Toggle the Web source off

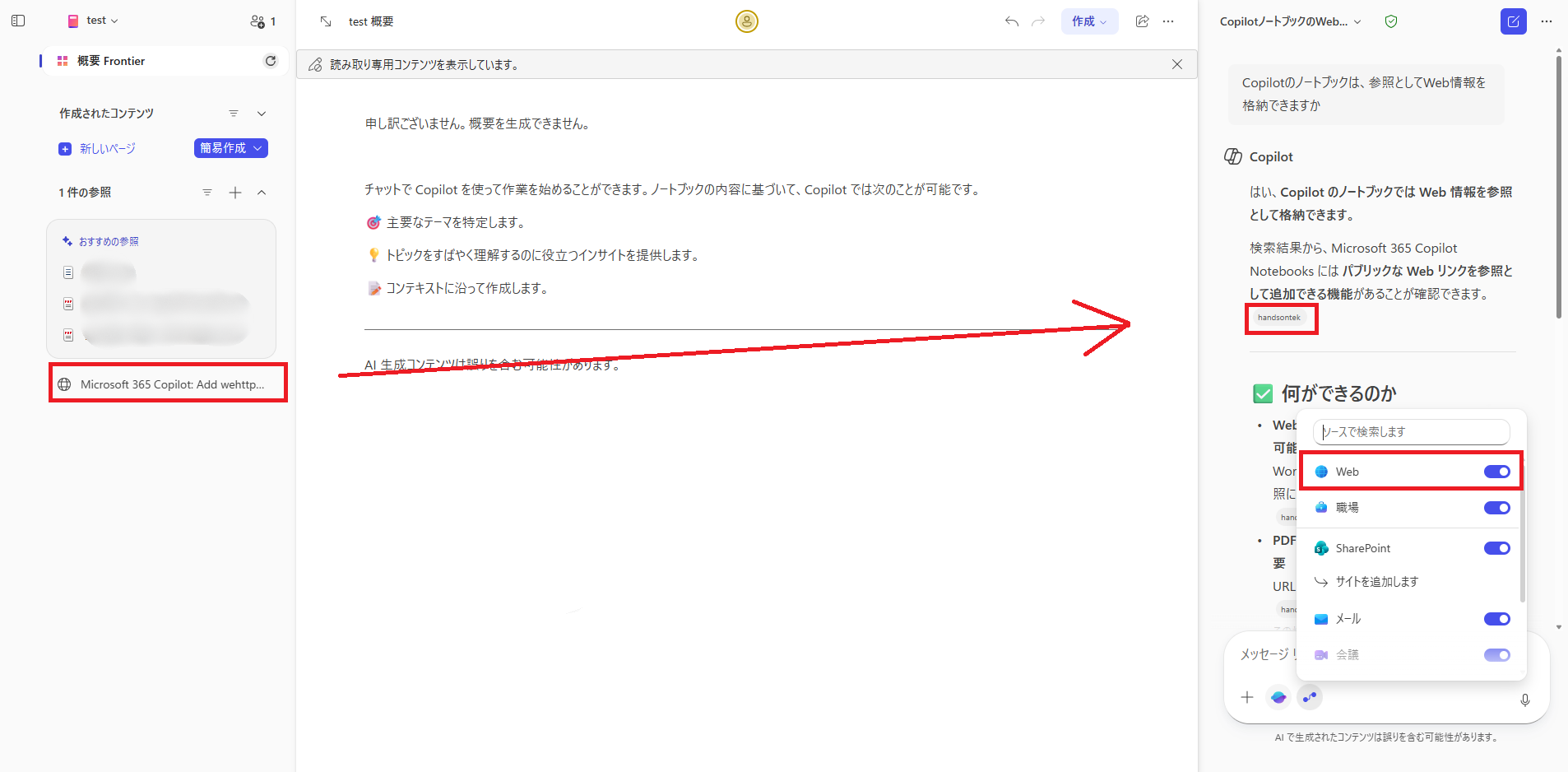[x=1496, y=471]
